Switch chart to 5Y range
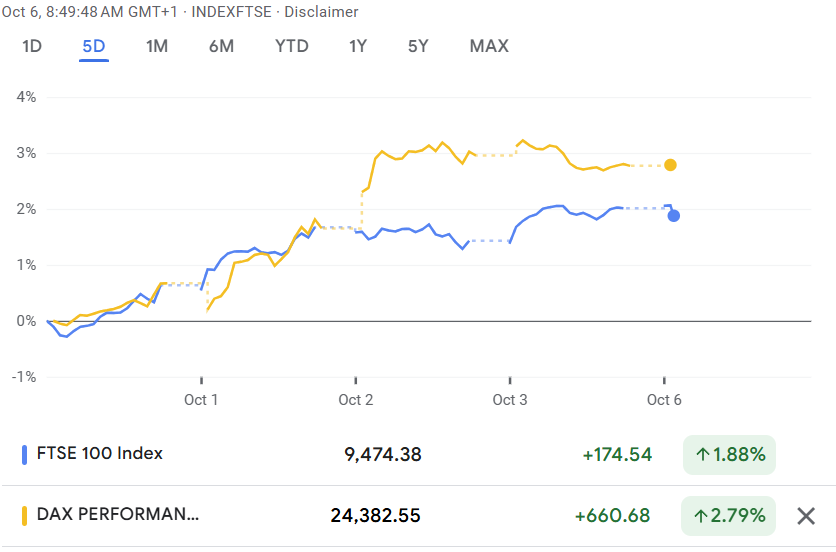The height and width of the screenshot is (552, 836). click(418, 46)
